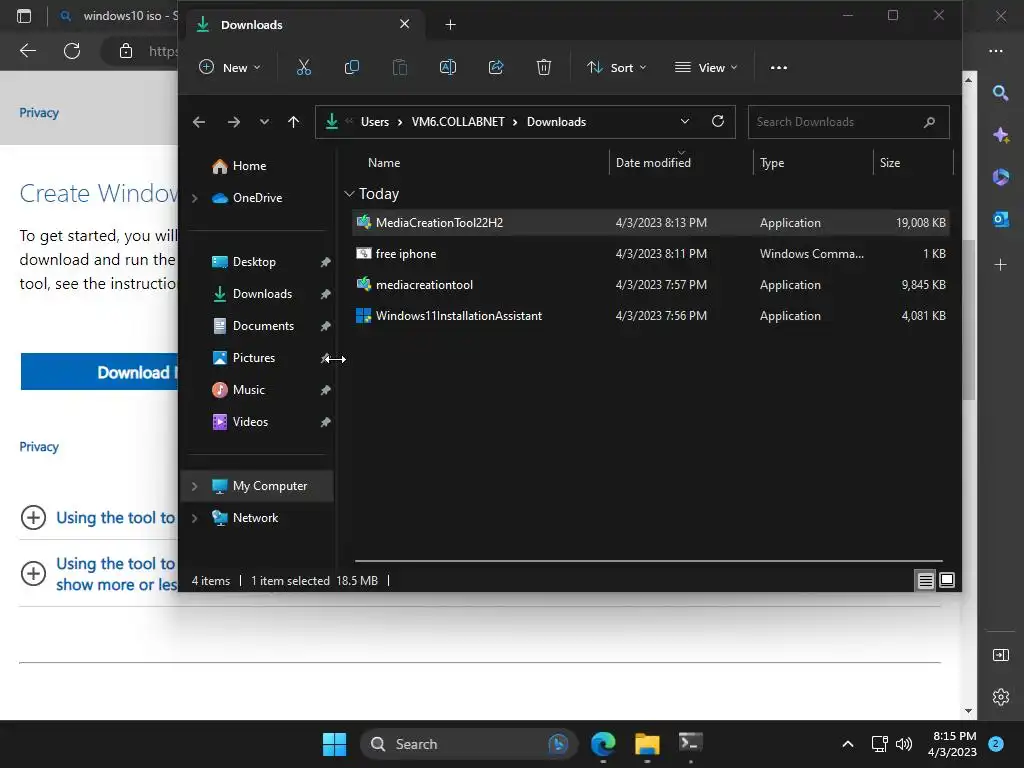Go up one folder level
Image resolution: width=1024 pixels, height=768 pixels.
[293, 122]
